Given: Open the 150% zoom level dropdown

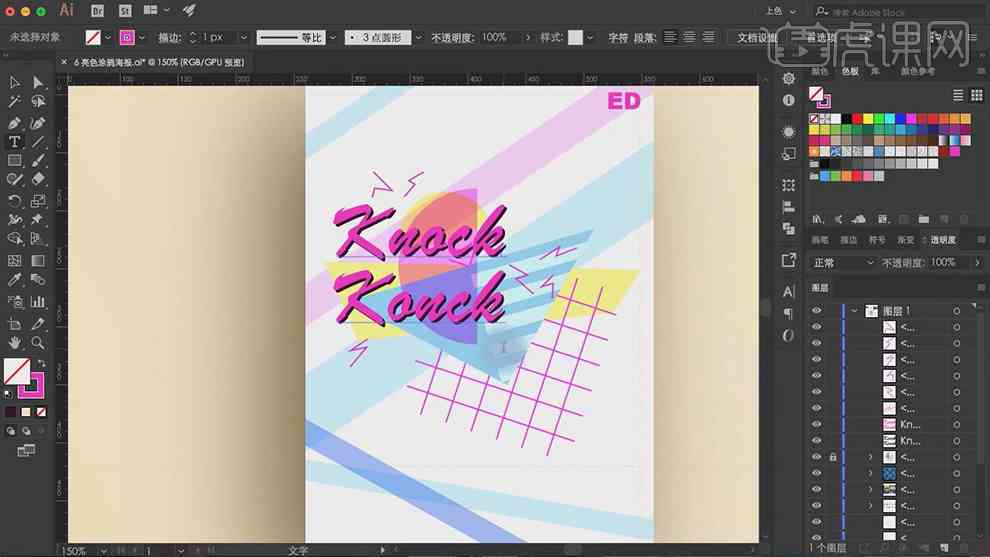Looking at the screenshot, I should click(x=104, y=551).
